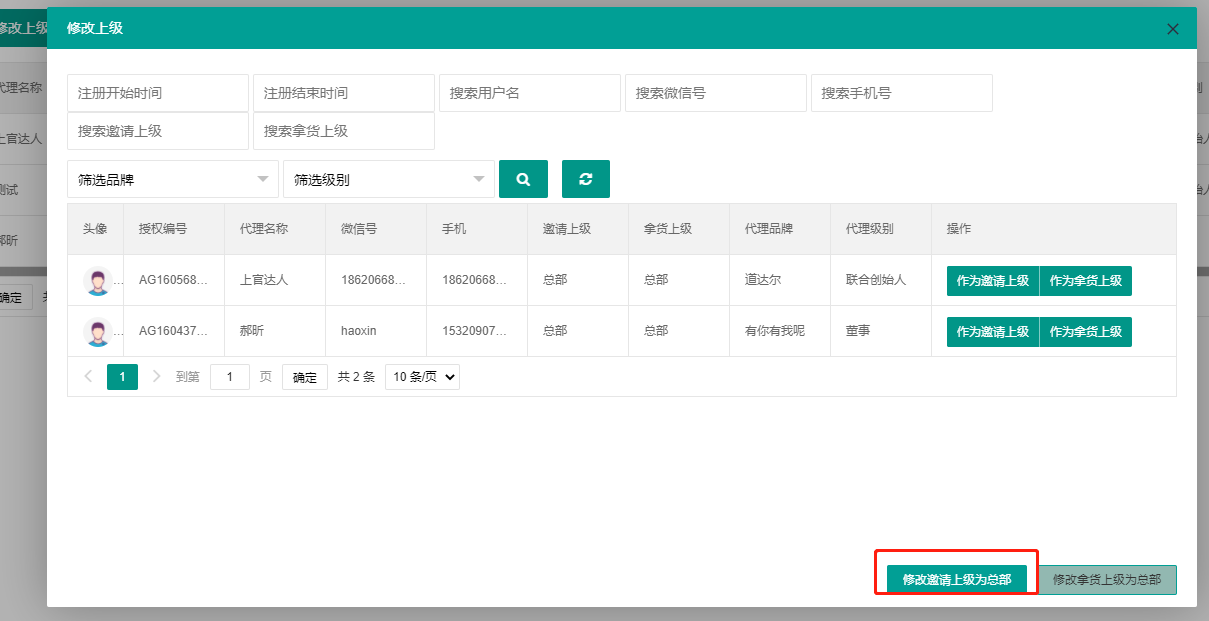Click the 搜索手机号 input field

(x=901, y=93)
